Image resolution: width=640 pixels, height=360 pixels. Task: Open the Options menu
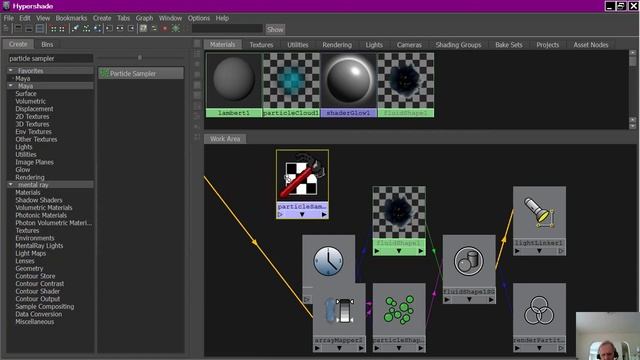(x=199, y=18)
